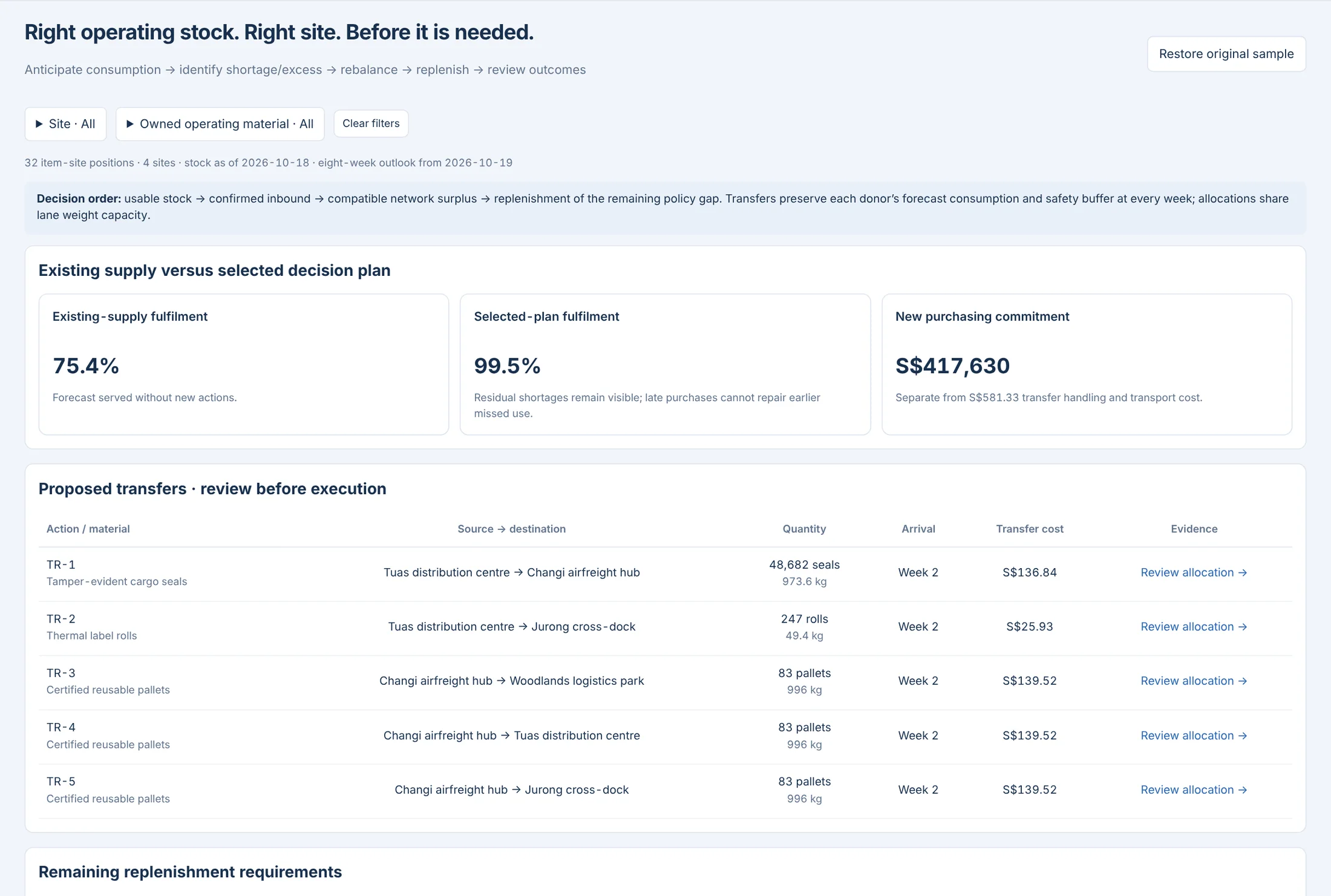Click the S$136.84 transfer cost

(x=1029, y=572)
